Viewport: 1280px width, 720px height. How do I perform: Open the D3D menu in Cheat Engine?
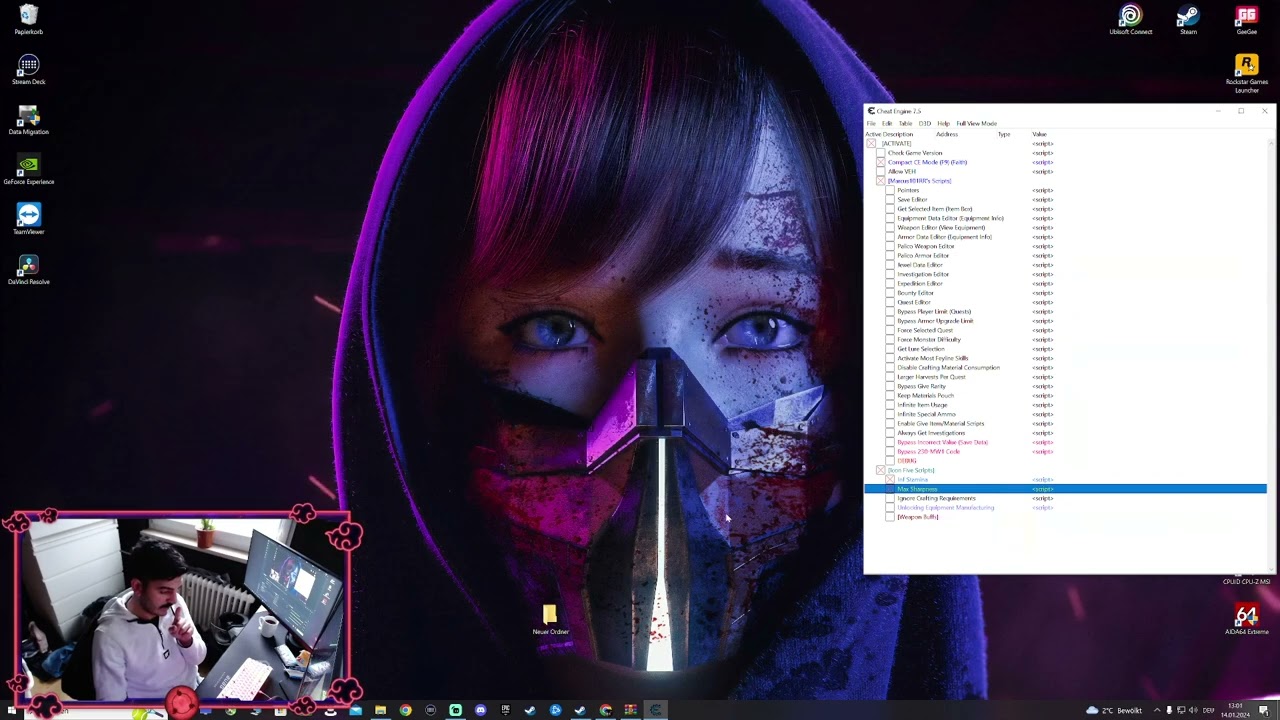pos(925,123)
